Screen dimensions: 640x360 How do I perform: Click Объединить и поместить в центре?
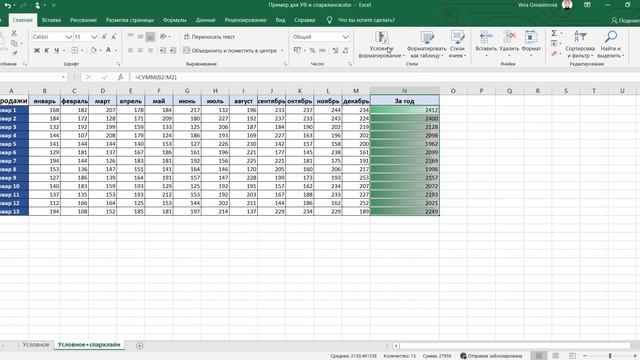pyautogui.click(x=230, y=50)
